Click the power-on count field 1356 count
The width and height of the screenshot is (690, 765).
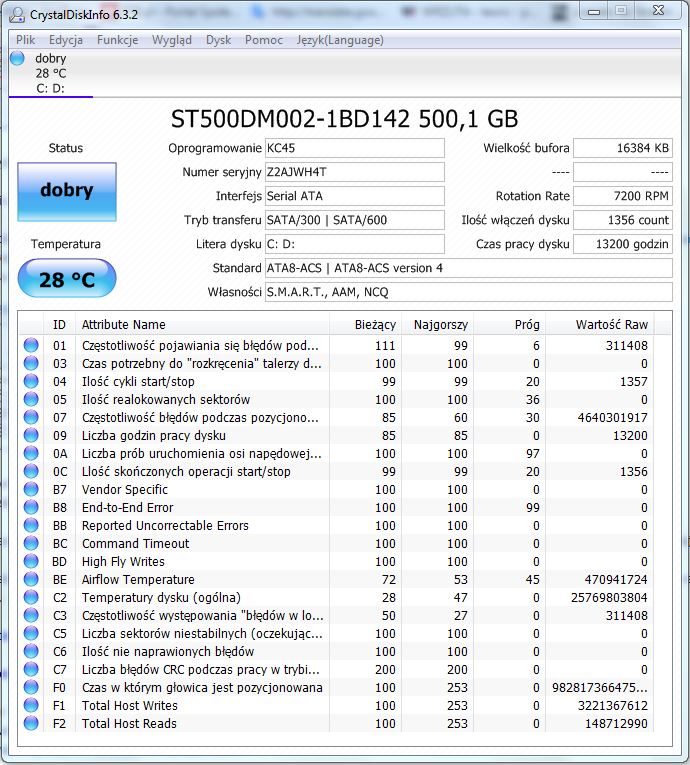pos(623,220)
